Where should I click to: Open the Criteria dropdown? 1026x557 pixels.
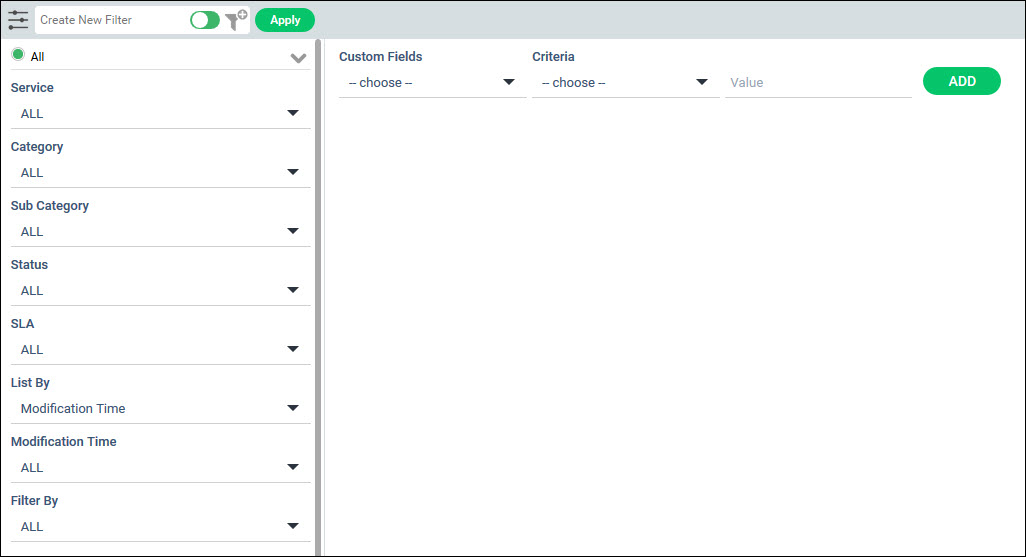tap(625, 83)
